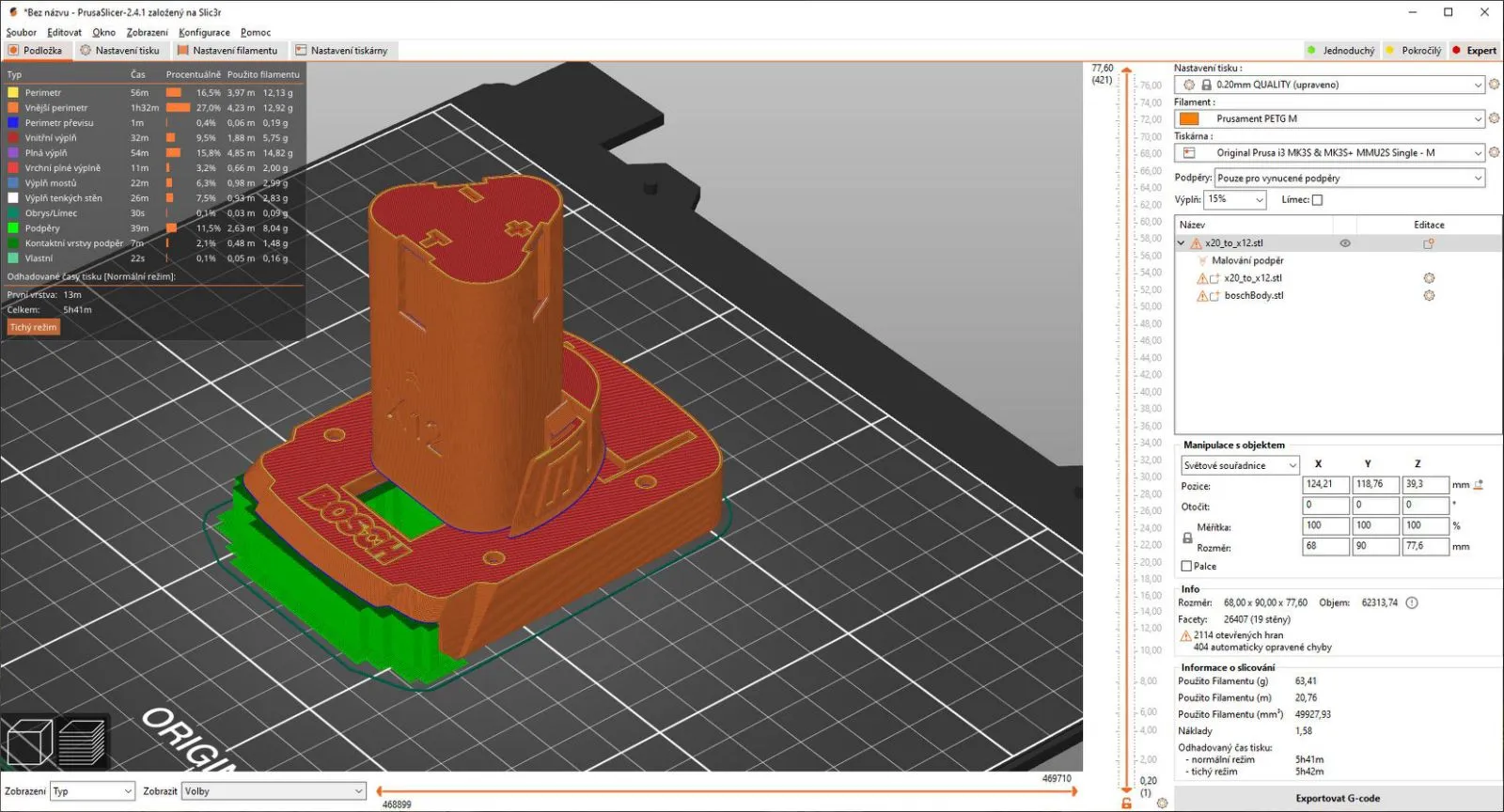Switch to sliced layers preview icon
The height and width of the screenshot is (812, 1504).
point(82,742)
